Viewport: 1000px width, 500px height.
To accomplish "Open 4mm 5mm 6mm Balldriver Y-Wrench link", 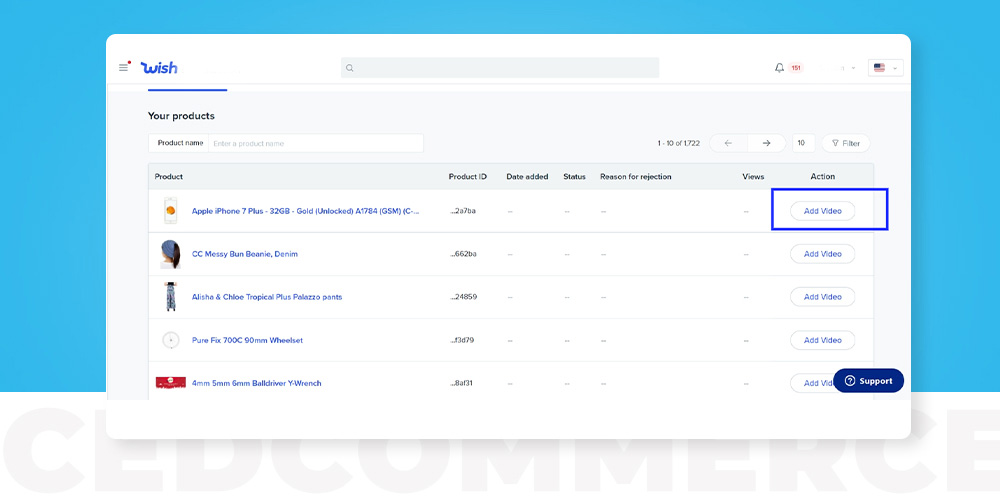I will tap(256, 383).
